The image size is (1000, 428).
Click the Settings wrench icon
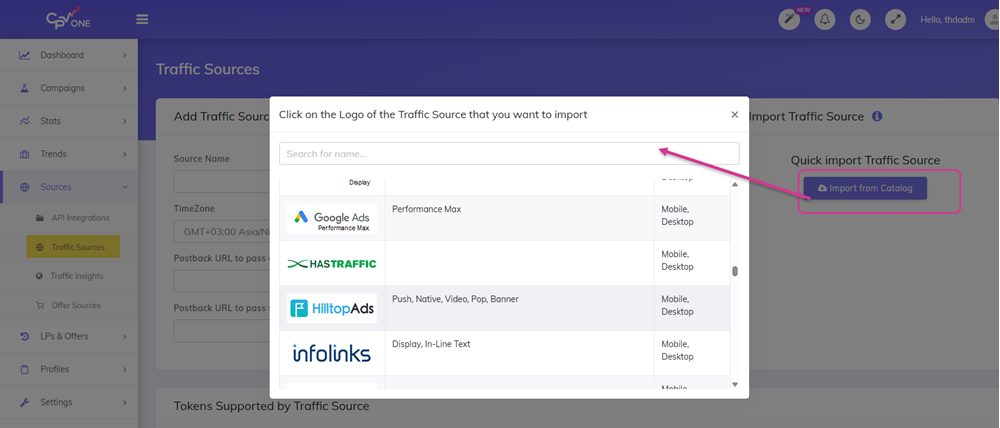click(24, 402)
